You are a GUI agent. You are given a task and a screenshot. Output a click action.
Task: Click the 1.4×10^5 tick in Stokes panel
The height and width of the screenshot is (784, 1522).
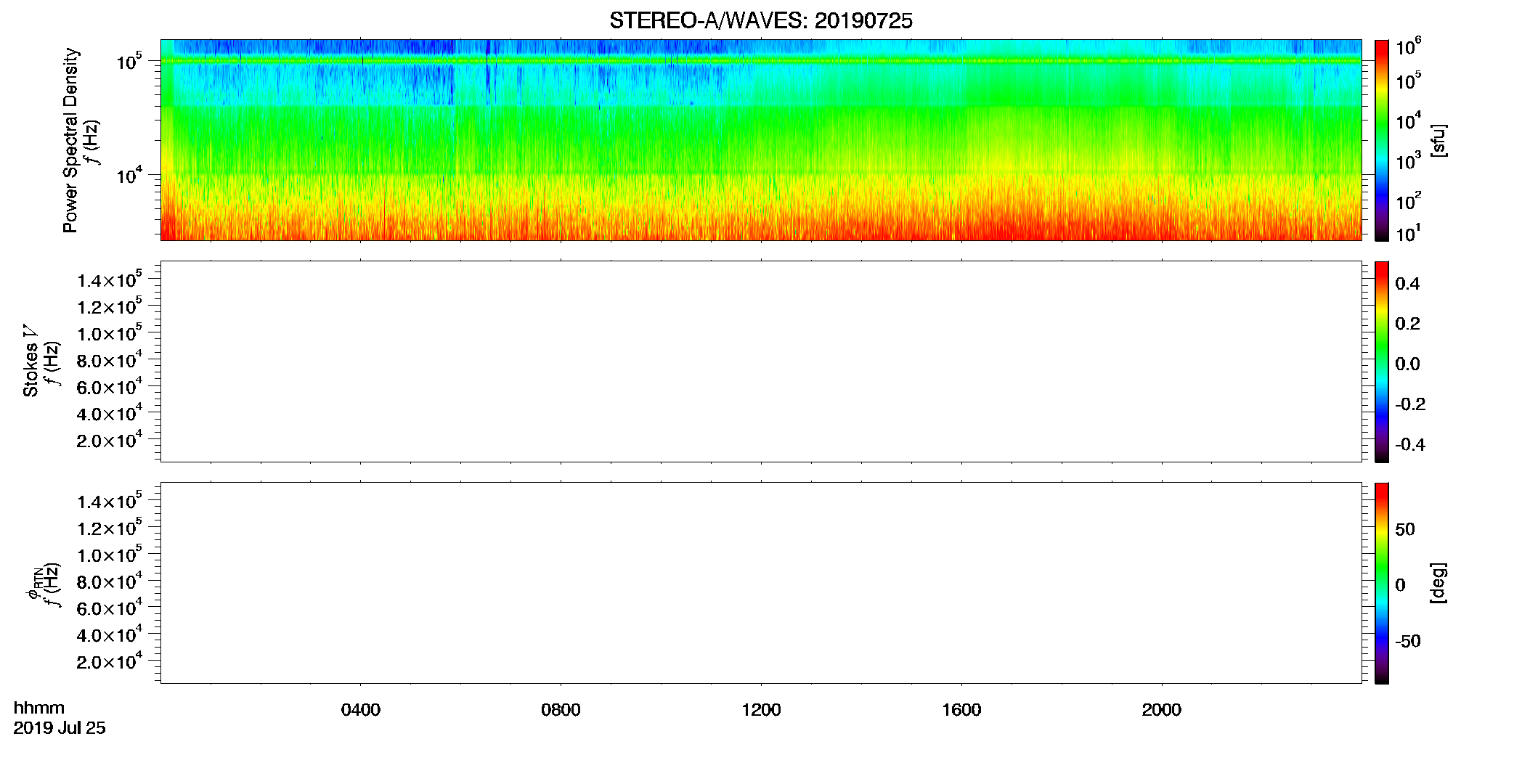click(110, 279)
